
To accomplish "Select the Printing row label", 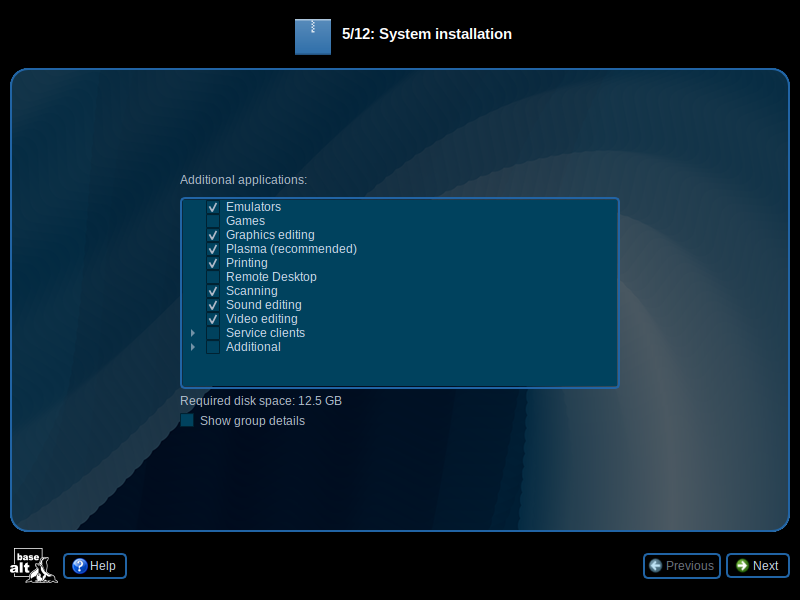I will click(x=247, y=263).
